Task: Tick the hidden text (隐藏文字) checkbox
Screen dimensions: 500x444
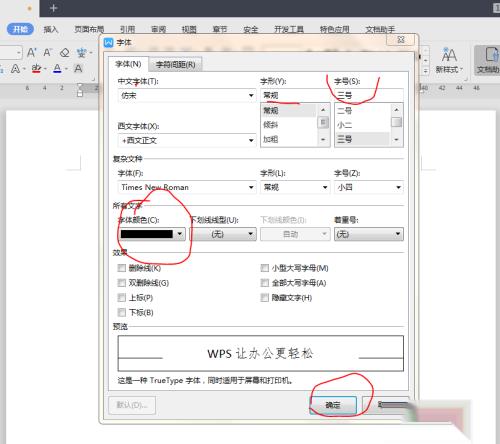Action: tap(264, 297)
